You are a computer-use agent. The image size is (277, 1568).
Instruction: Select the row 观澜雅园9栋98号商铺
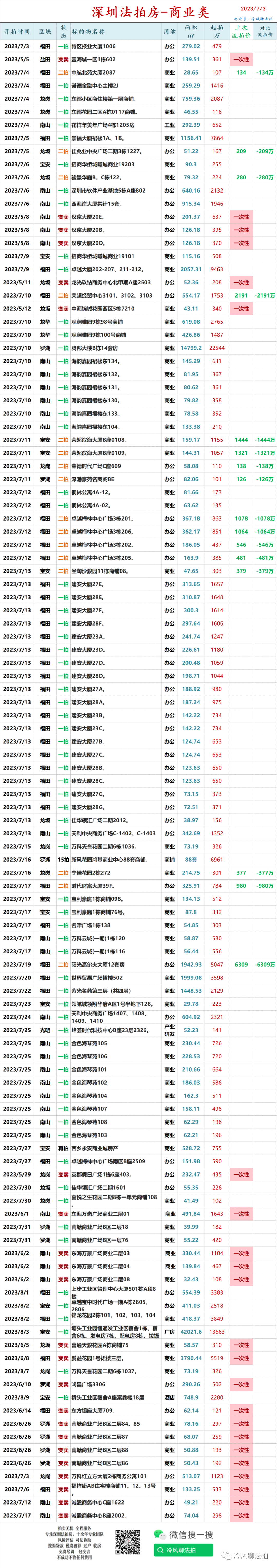[138, 322]
